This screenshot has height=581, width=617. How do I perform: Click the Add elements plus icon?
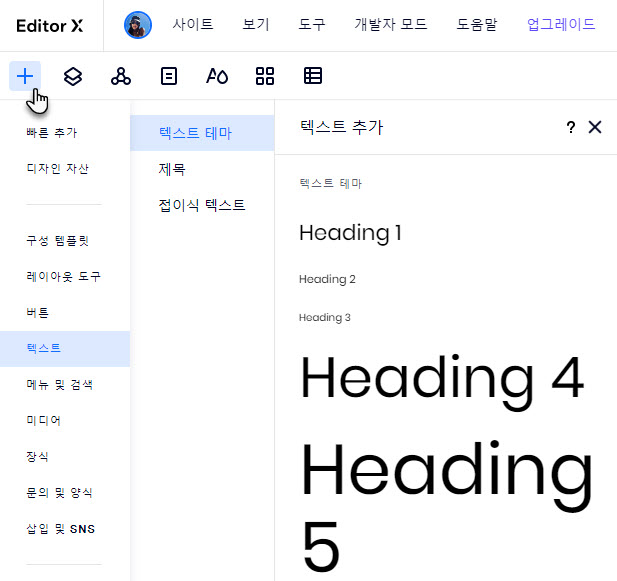pos(25,76)
